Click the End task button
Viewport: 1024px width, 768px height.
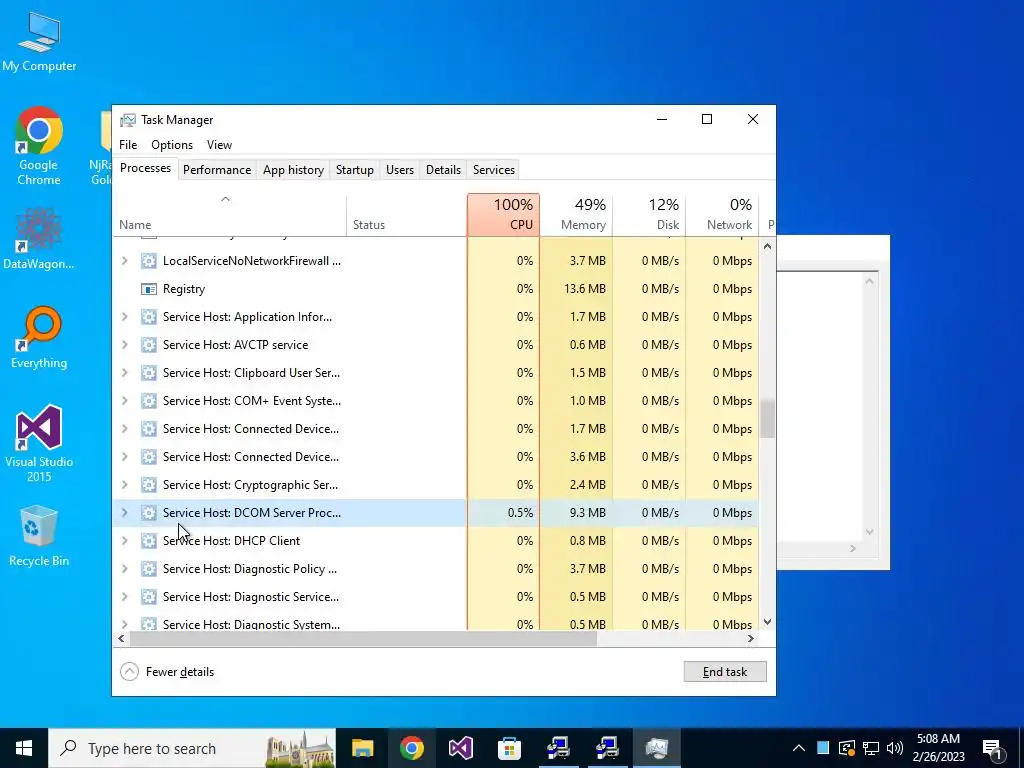click(x=725, y=671)
